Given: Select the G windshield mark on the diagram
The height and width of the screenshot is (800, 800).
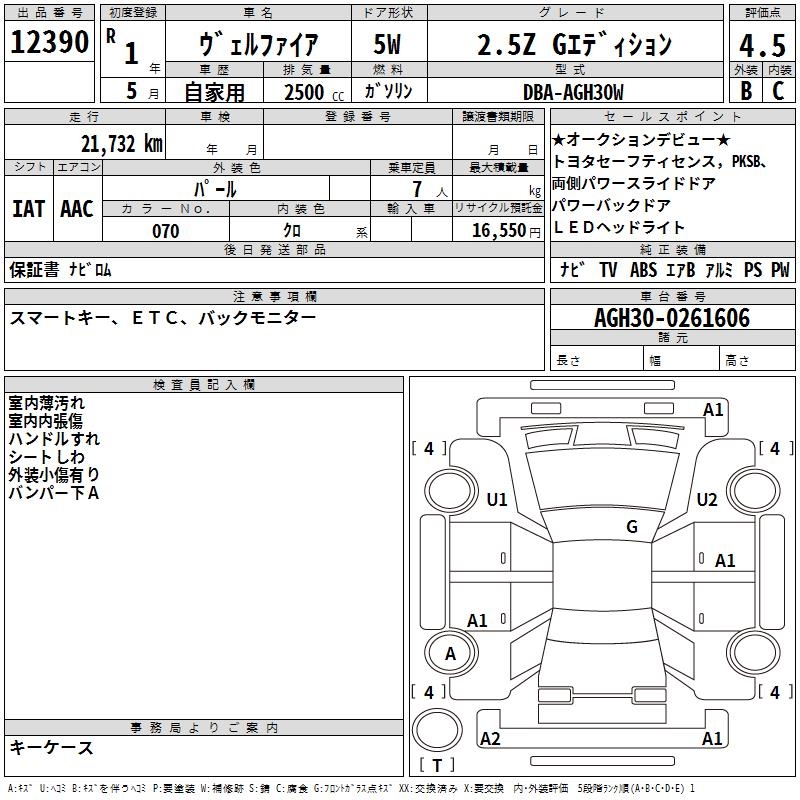Looking at the screenshot, I should click(x=631, y=527).
